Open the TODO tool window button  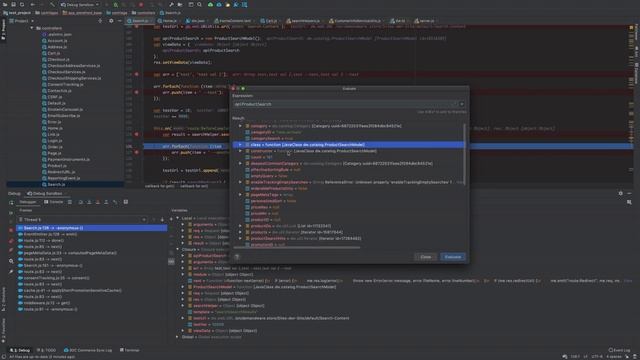pos(46,350)
